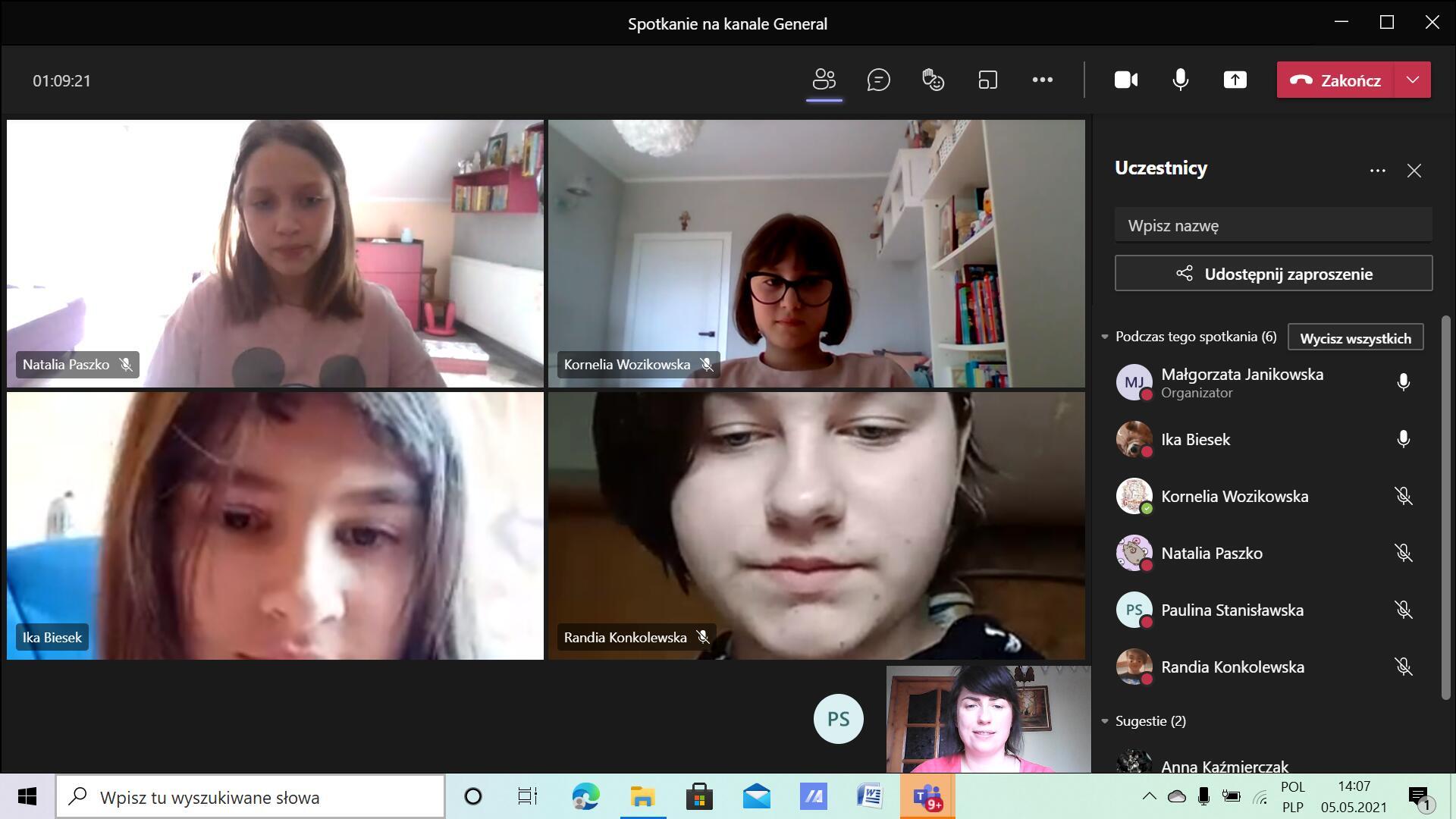Viewport: 1456px width, 819px height.
Task: Click Randia Konkolewska's video tile
Action: [x=817, y=526]
